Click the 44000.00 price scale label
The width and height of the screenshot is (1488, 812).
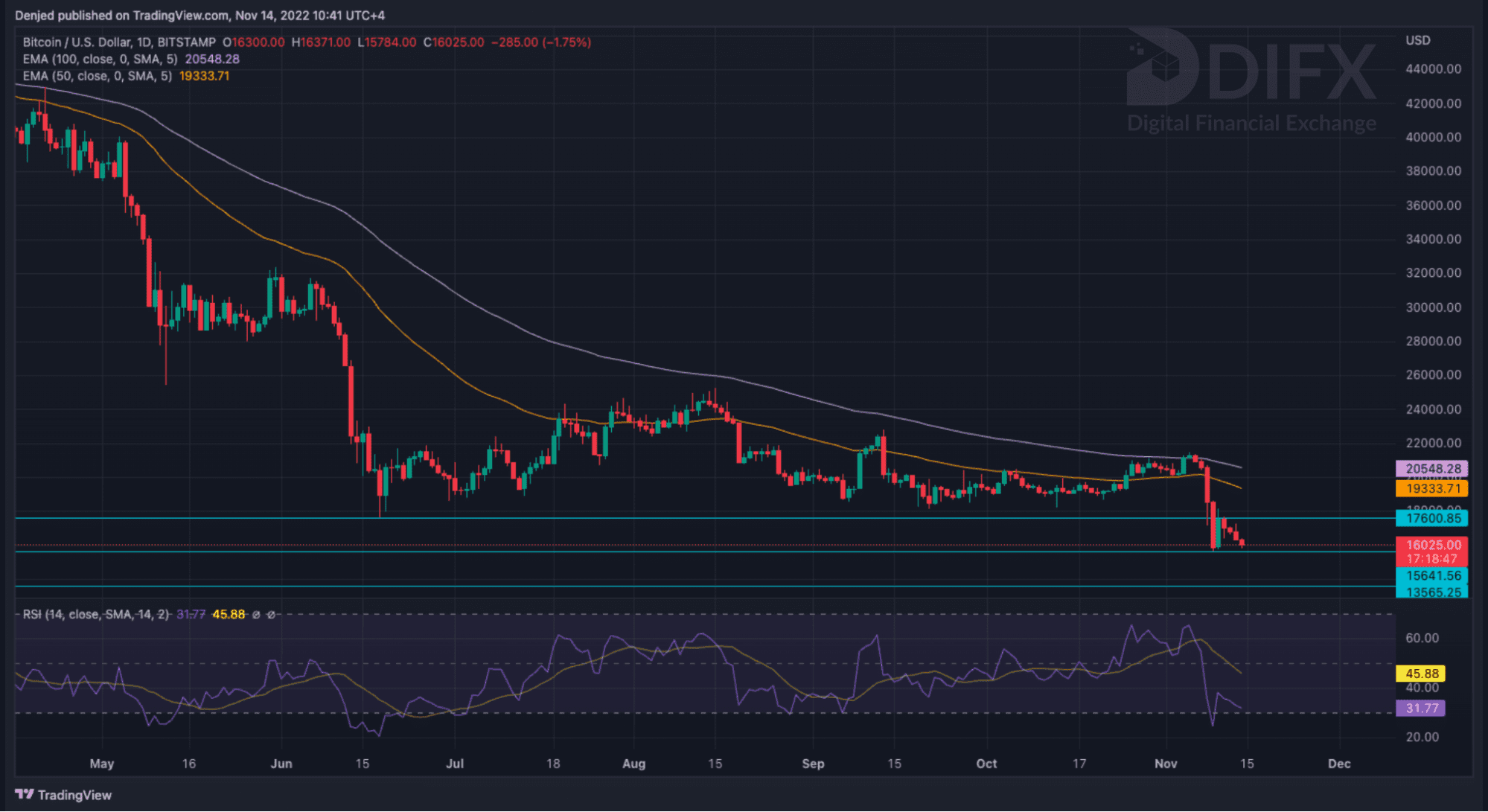pyautogui.click(x=1433, y=68)
